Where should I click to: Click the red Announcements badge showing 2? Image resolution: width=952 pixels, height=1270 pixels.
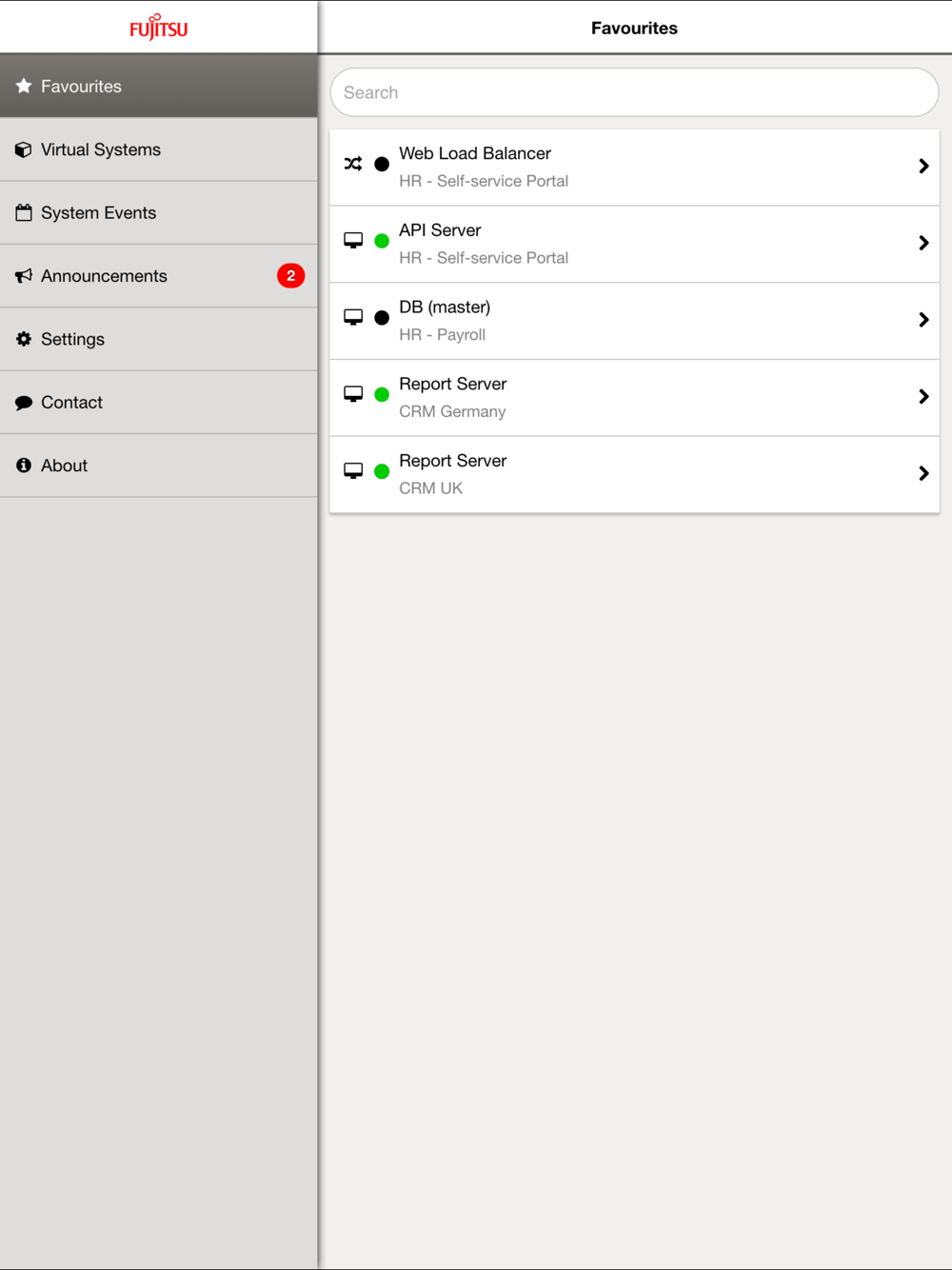click(291, 276)
